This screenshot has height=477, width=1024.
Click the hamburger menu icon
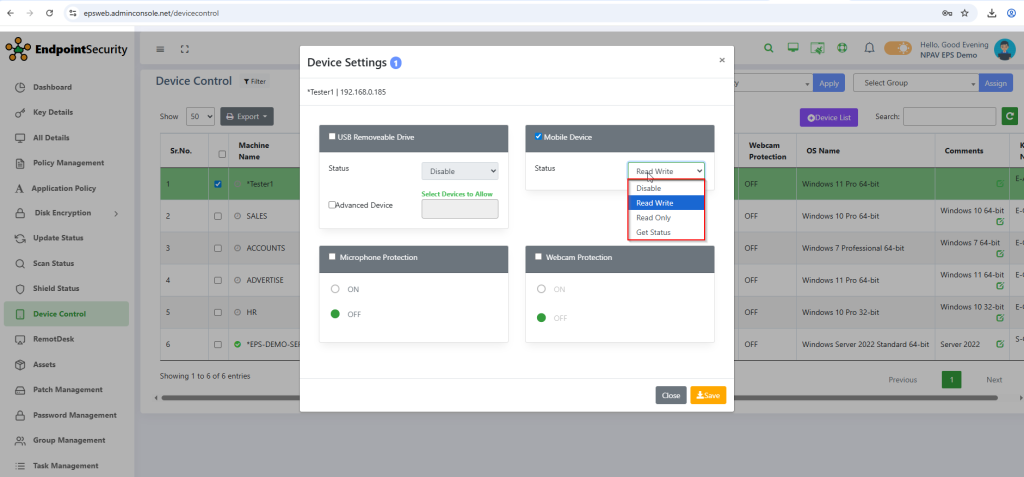click(x=160, y=49)
